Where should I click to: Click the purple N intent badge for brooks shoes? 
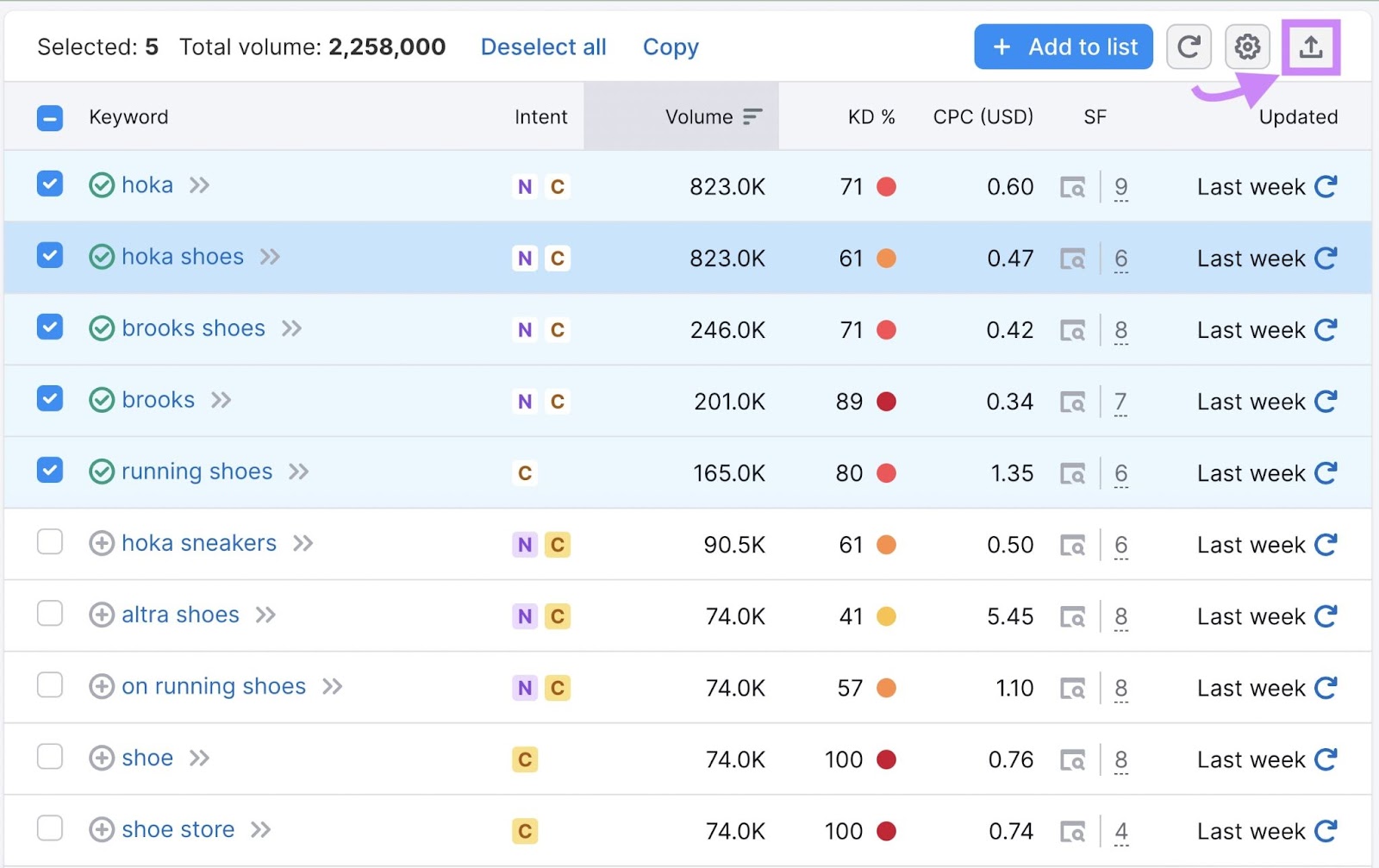coord(524,329)
